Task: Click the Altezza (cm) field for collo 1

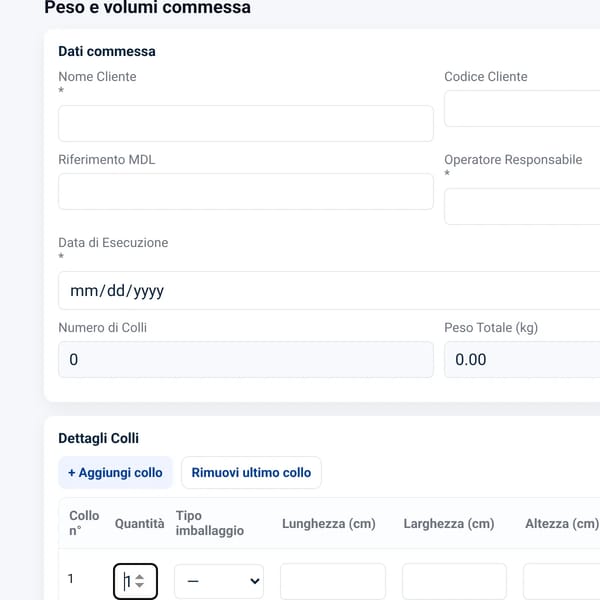Action: pyautogui.click(x=562, y=581)
